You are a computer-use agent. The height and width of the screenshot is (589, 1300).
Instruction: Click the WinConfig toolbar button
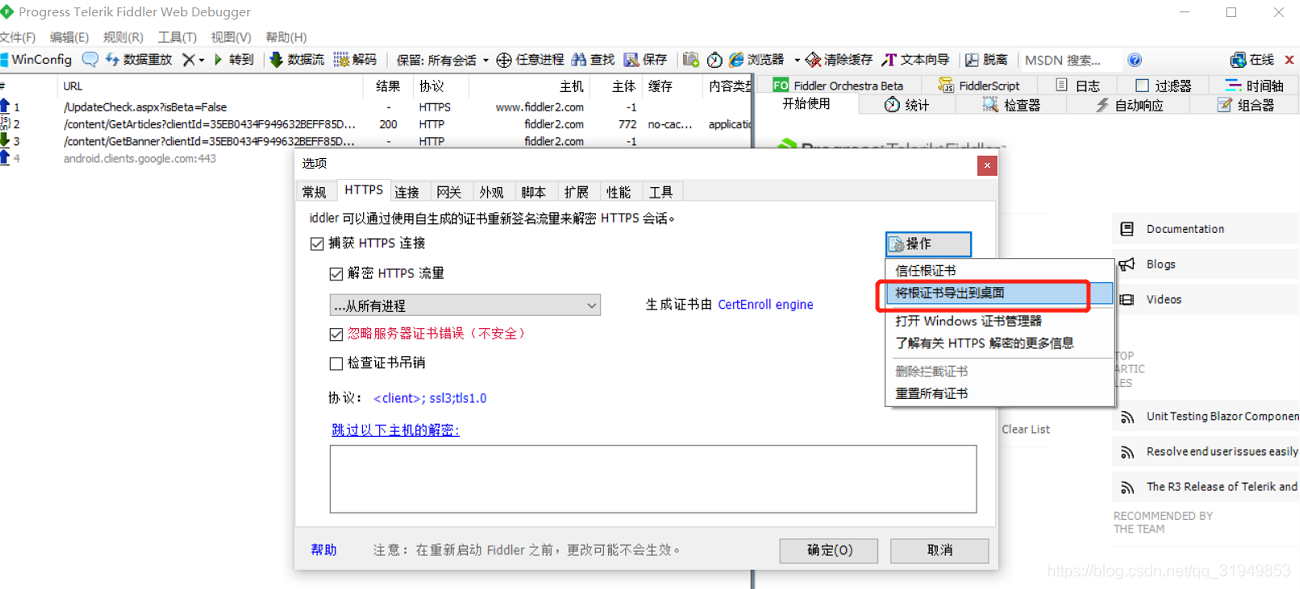click(x=36, y=60)
